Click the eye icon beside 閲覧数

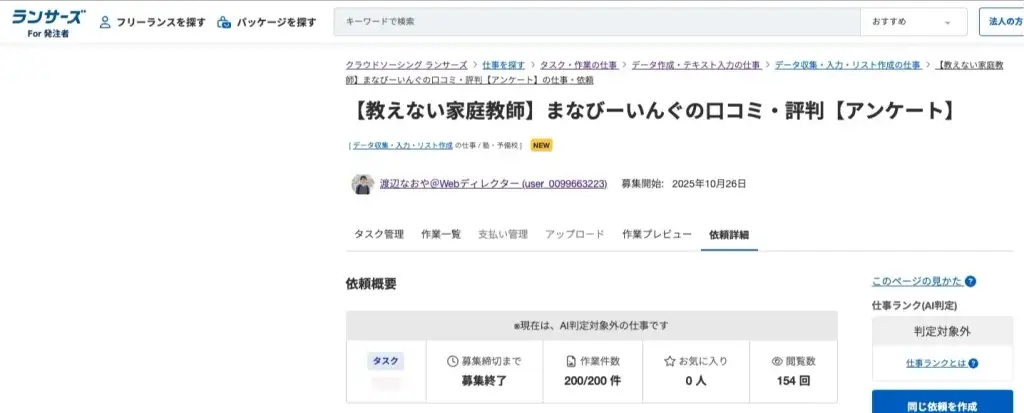(777, 361)
